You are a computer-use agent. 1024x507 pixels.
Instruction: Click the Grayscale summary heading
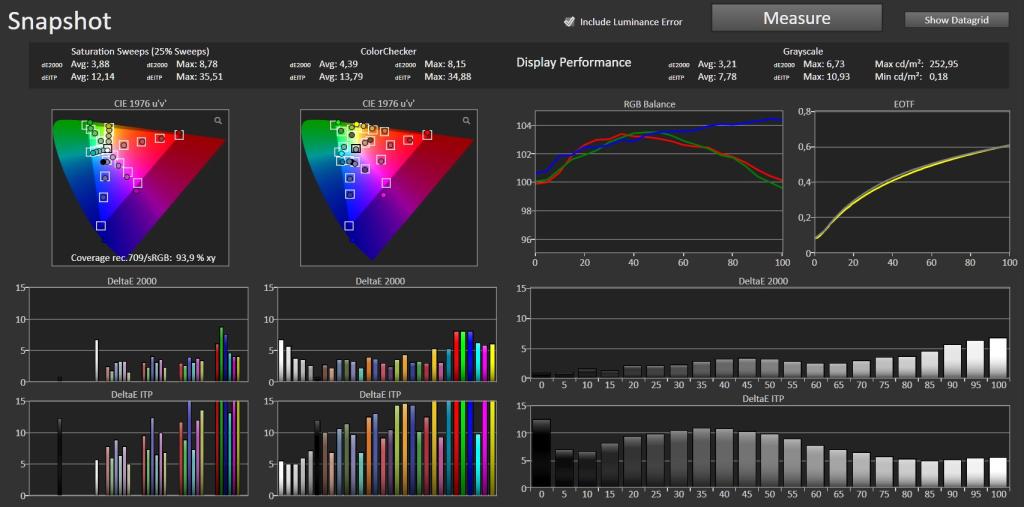click(x=801, y=51)
